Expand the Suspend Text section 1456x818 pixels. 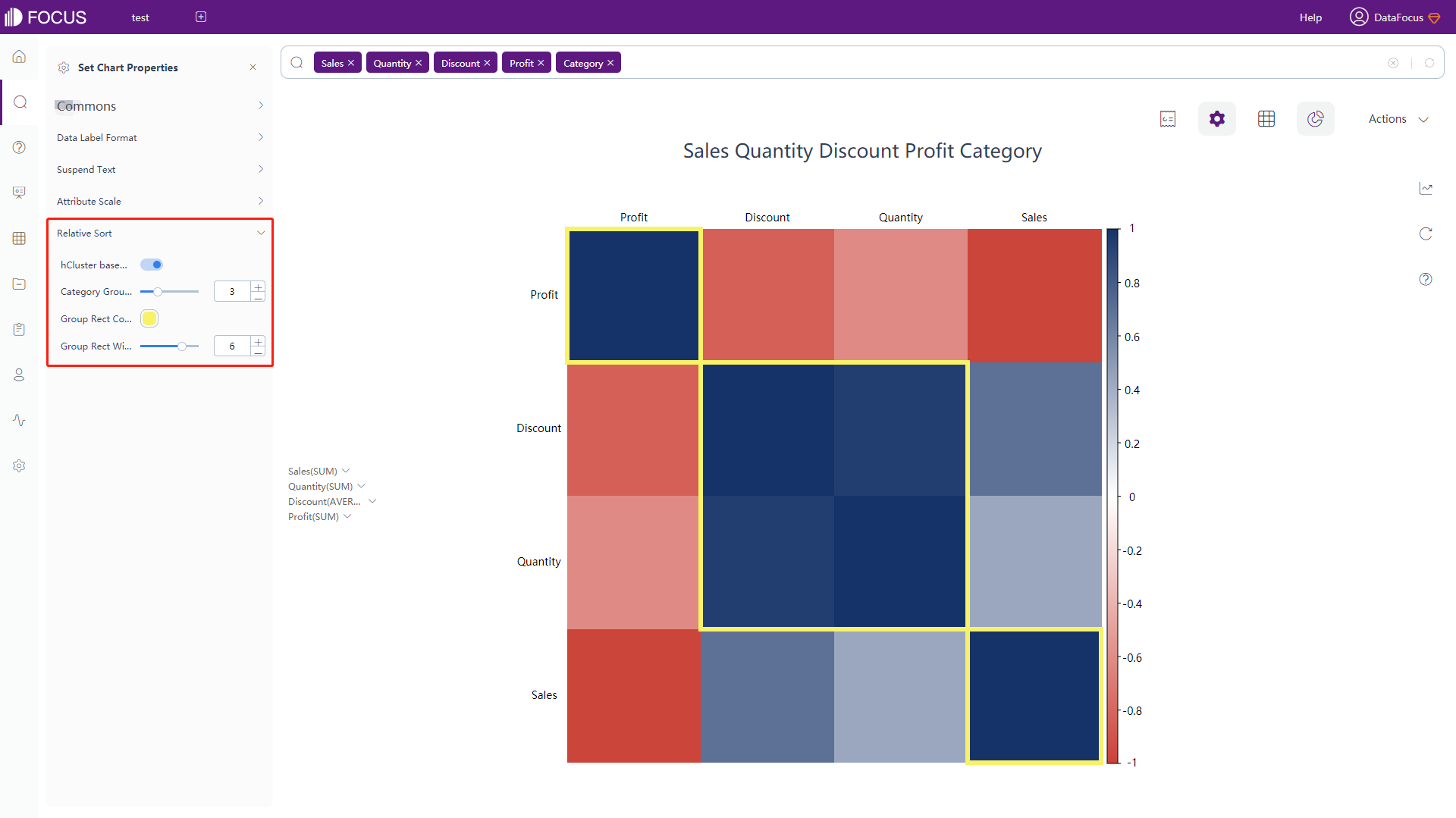[x=159, y=170]
